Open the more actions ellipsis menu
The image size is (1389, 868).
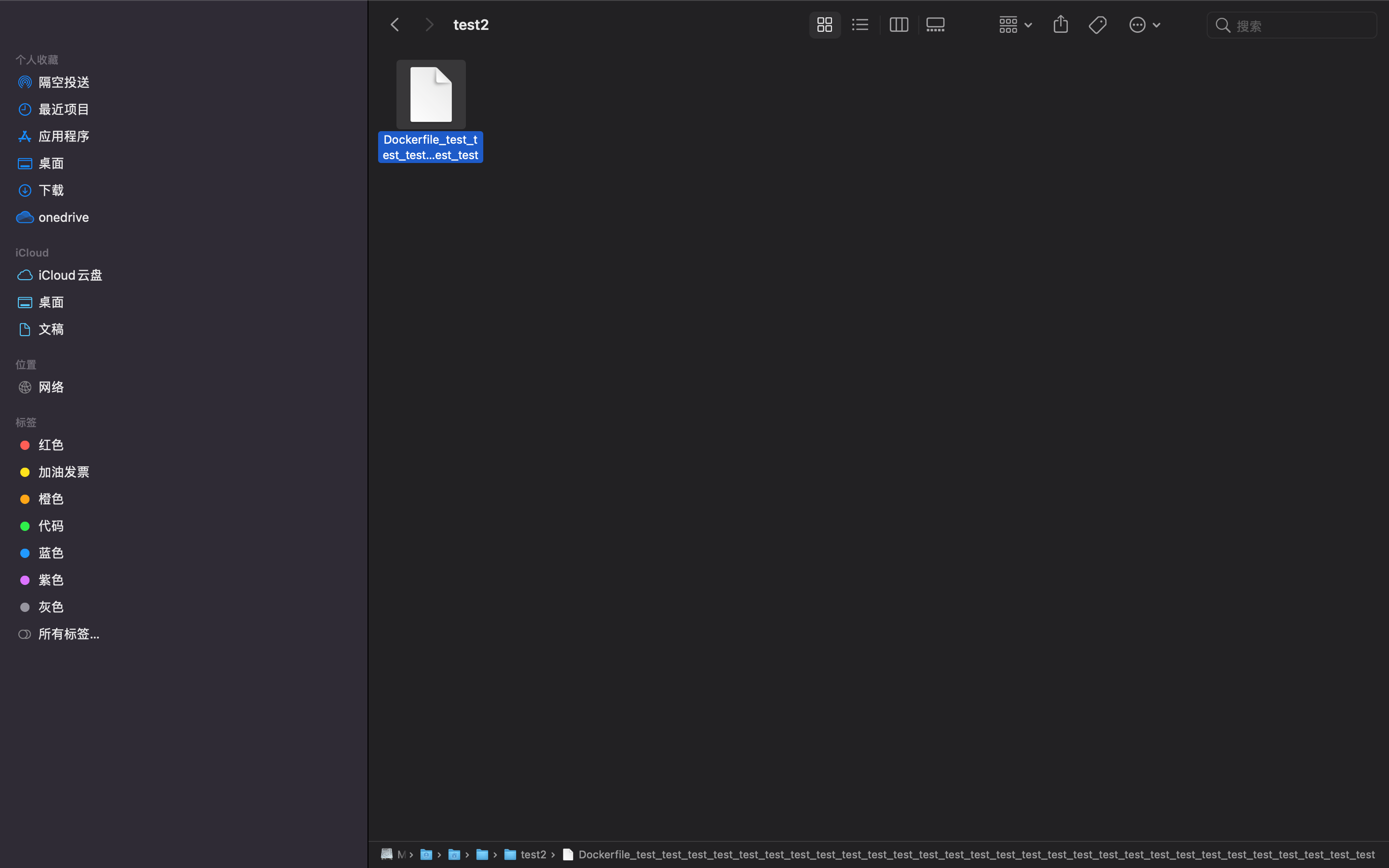[1144, 25]
